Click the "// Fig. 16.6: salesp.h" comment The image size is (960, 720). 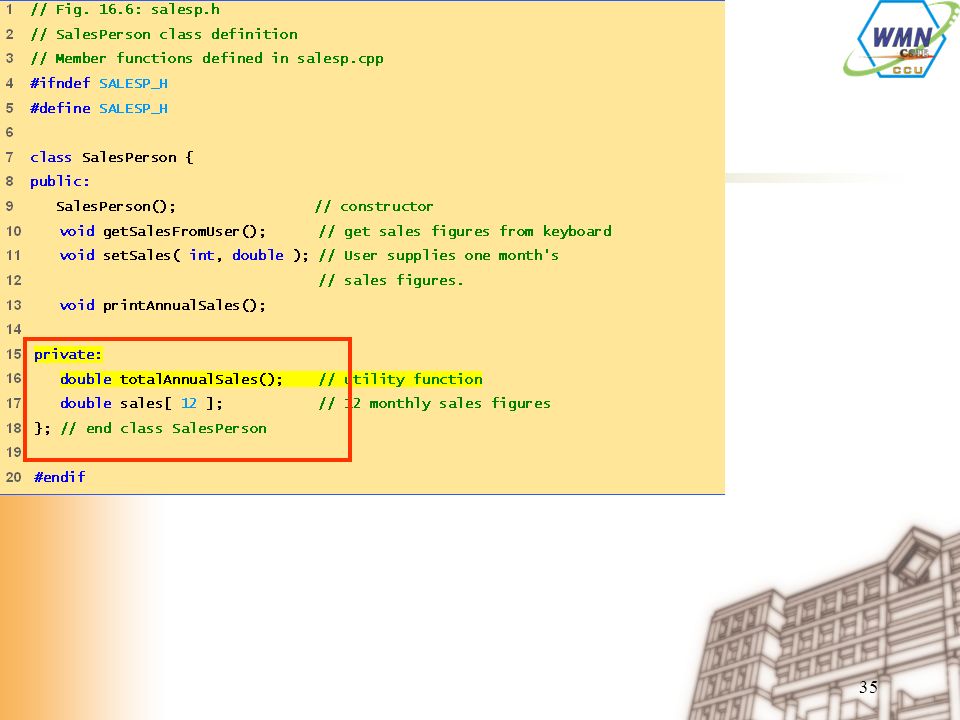pos(125,10)
